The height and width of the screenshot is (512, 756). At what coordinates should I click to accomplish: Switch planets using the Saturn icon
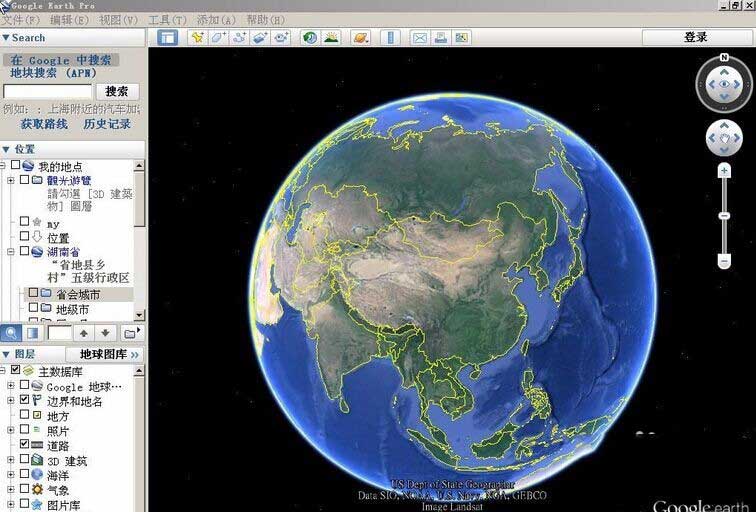[x=361, y=38]
